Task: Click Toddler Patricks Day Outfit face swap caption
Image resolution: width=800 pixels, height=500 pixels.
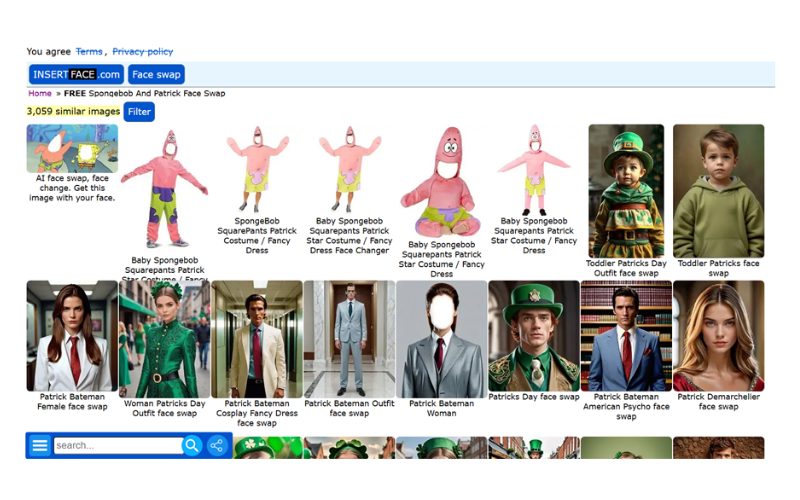Action: point(627,268)
